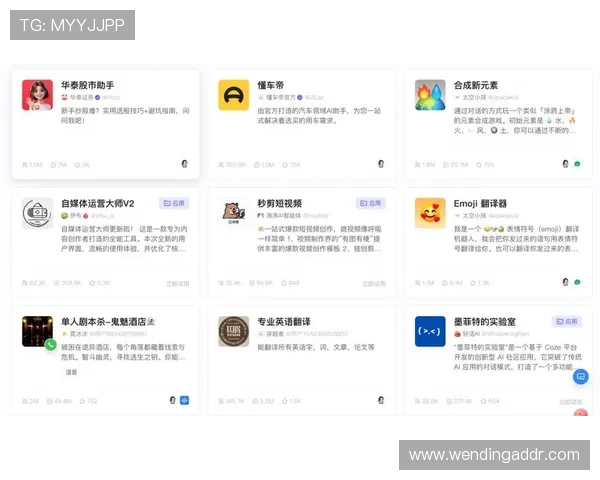This screenshot has height=480, width=600.
Task: Click the 秒剪短视频 bear avatar
Action: [x=233, y=212]
